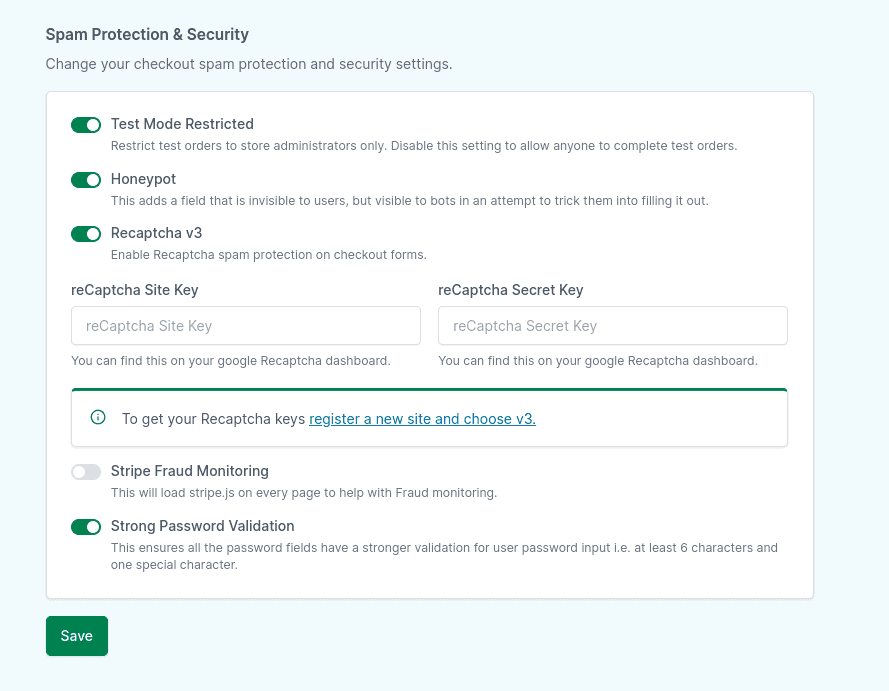Disable the Test Mode Restricted switch
Image resolution: width=889 pixels, height=691 pixels.
[86, 125]
